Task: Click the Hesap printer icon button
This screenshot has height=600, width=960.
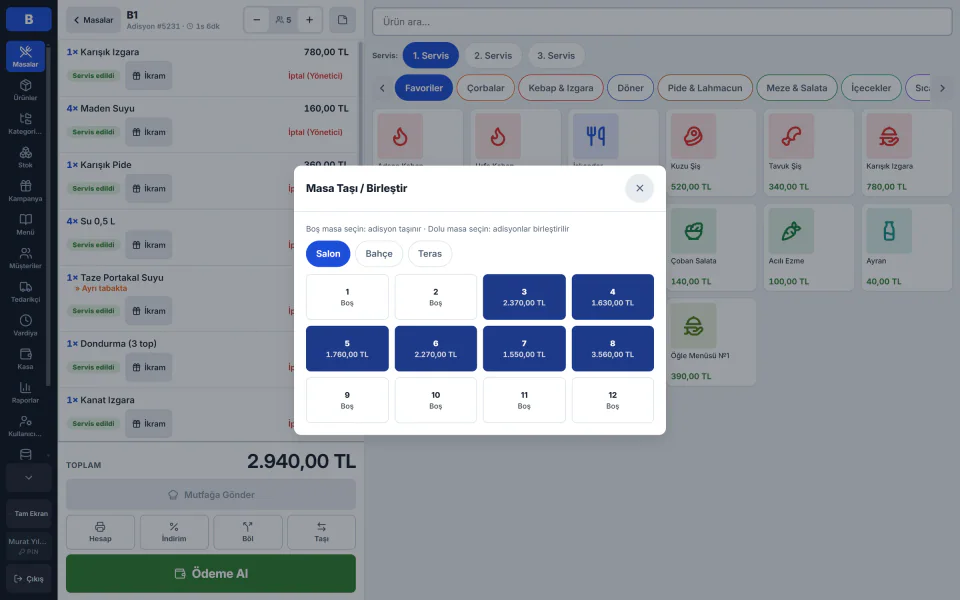Action: [x=100, y=532]
